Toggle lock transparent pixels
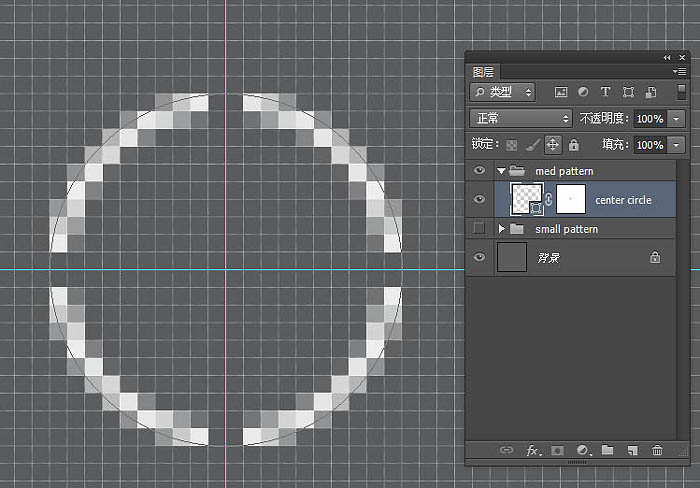 click(x=512, y=145)
